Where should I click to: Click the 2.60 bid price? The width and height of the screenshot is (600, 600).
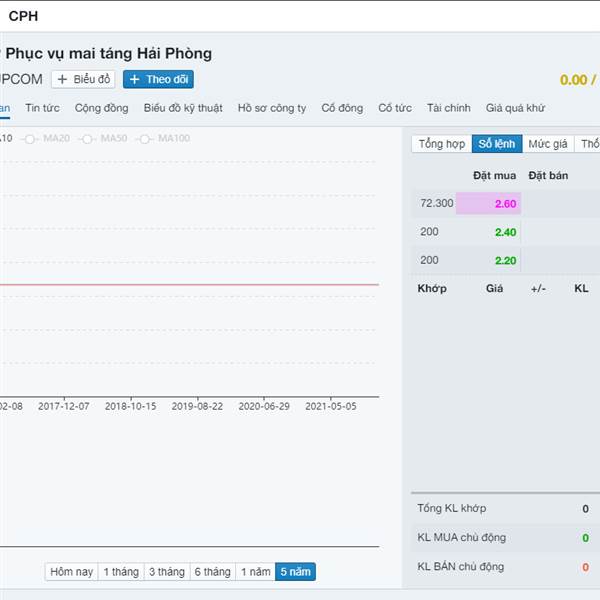click(x=505, y=204)
